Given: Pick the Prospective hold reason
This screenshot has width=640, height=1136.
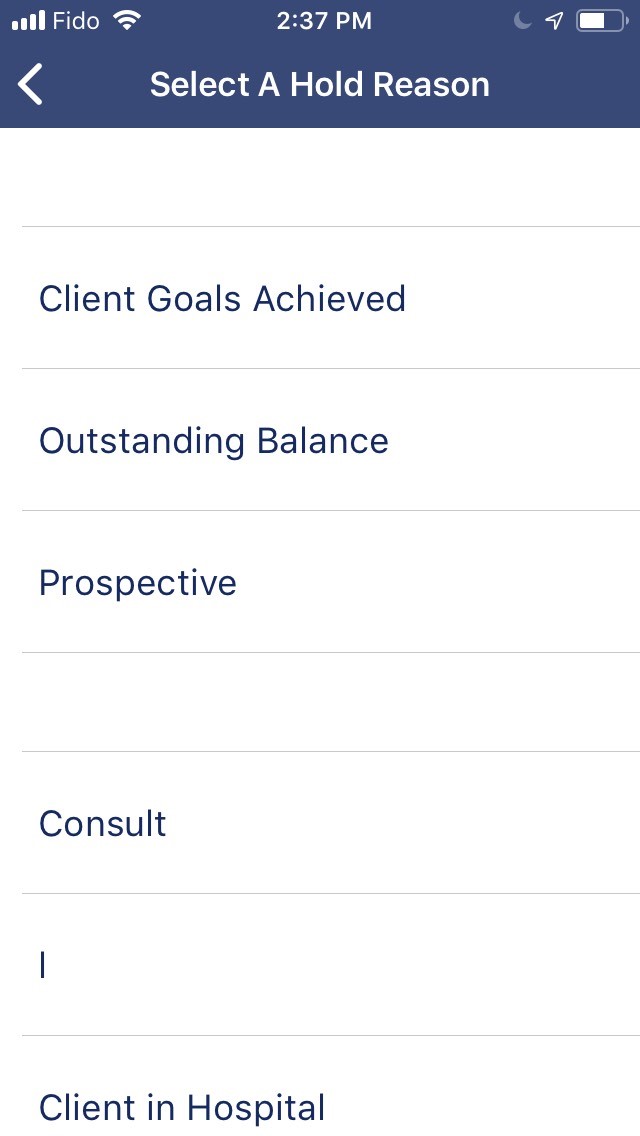Looking at the screenshot, I should click(x=138, y=583).
